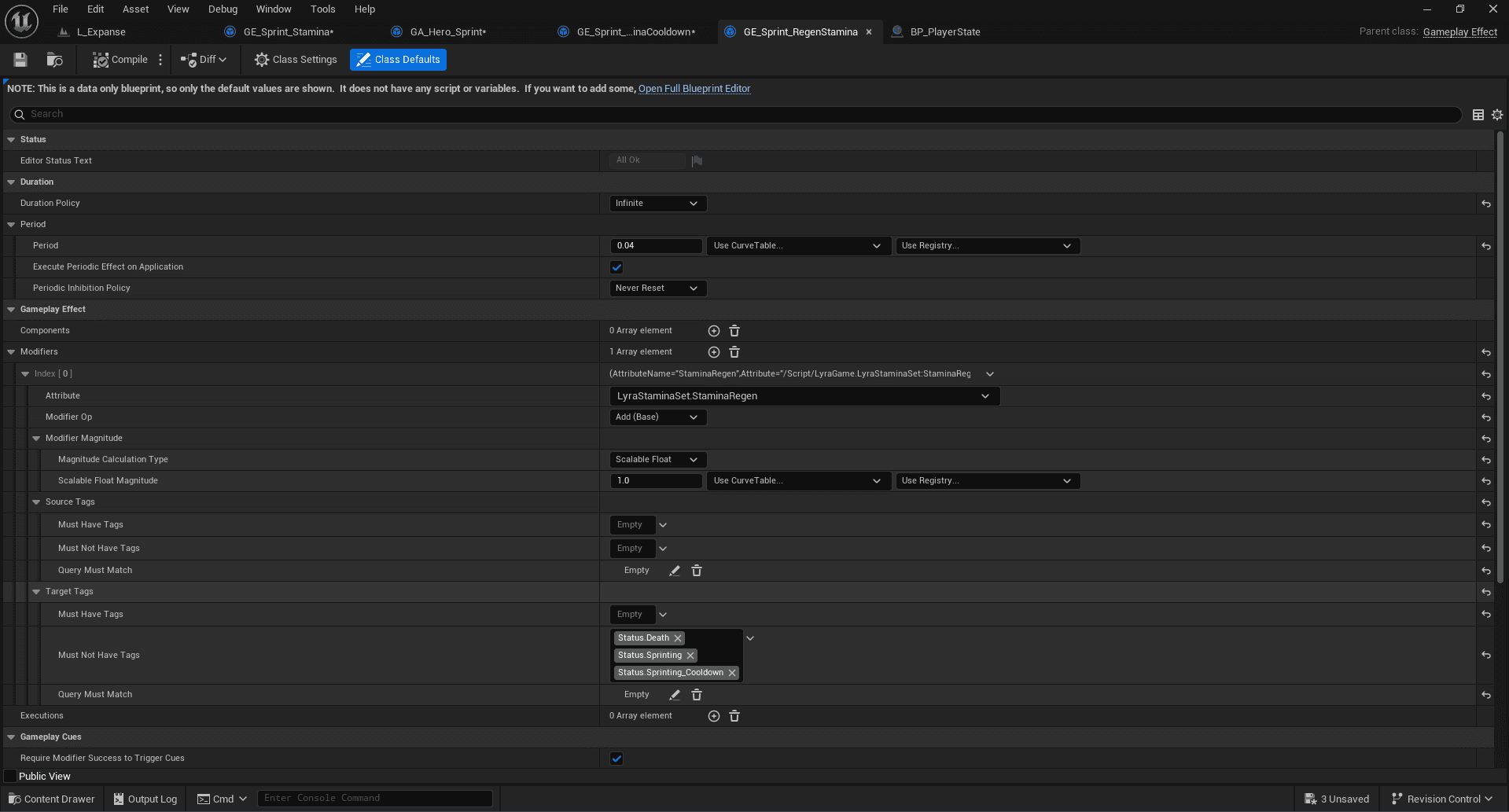The width and height of the screenshot is (1509, 812).
Task: Close the GE_Sprint_RegenStamina tab
Action: (869, 32)
